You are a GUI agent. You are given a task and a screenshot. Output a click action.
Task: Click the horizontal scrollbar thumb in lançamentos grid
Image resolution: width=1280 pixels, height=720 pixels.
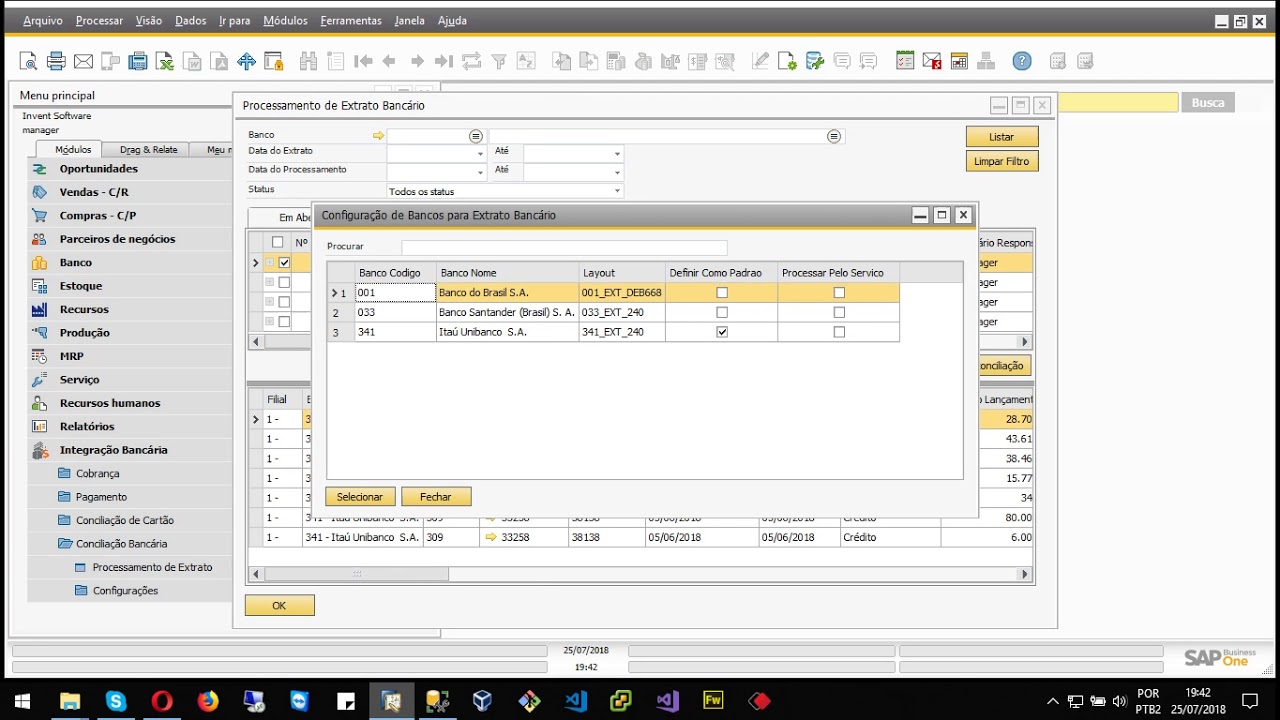coord(356,574)
